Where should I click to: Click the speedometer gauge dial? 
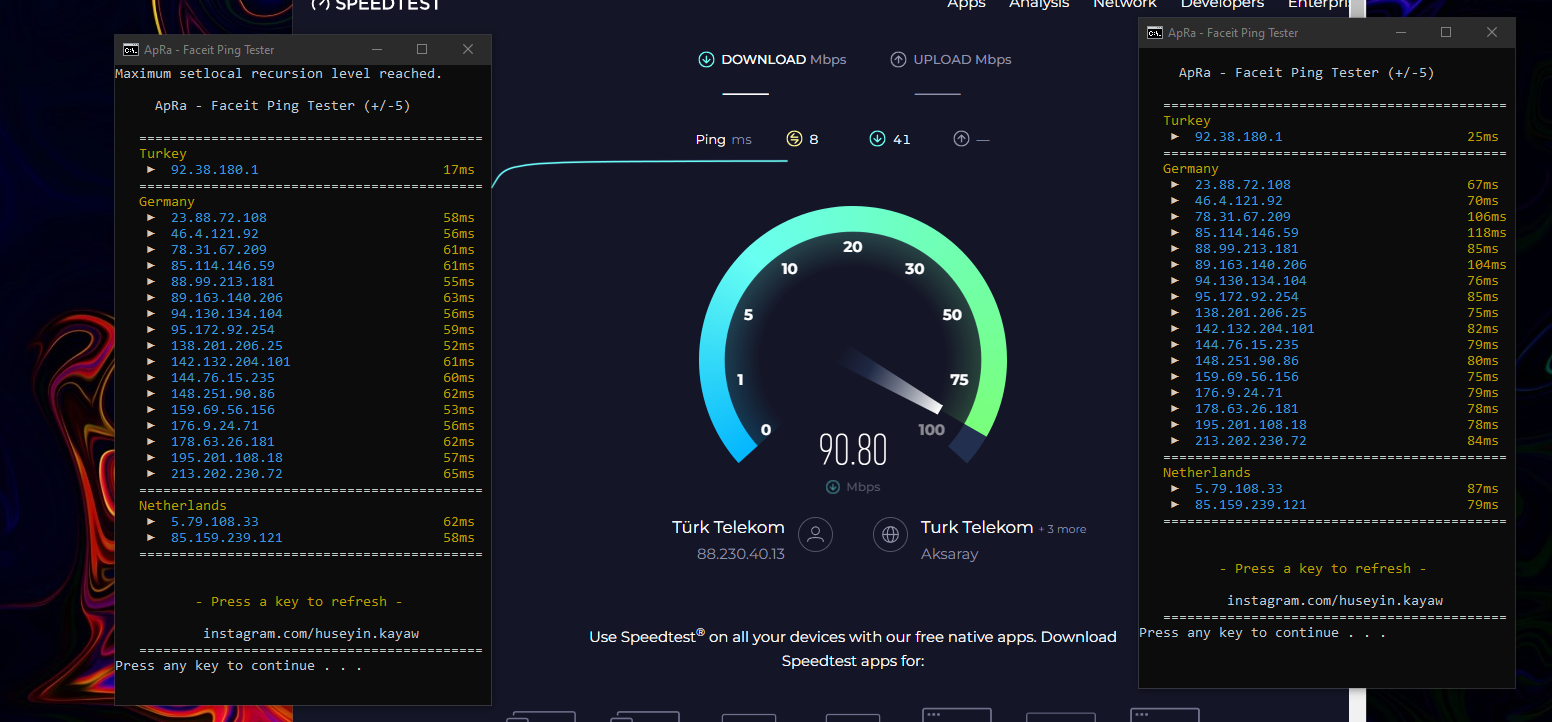click(853, 335)
